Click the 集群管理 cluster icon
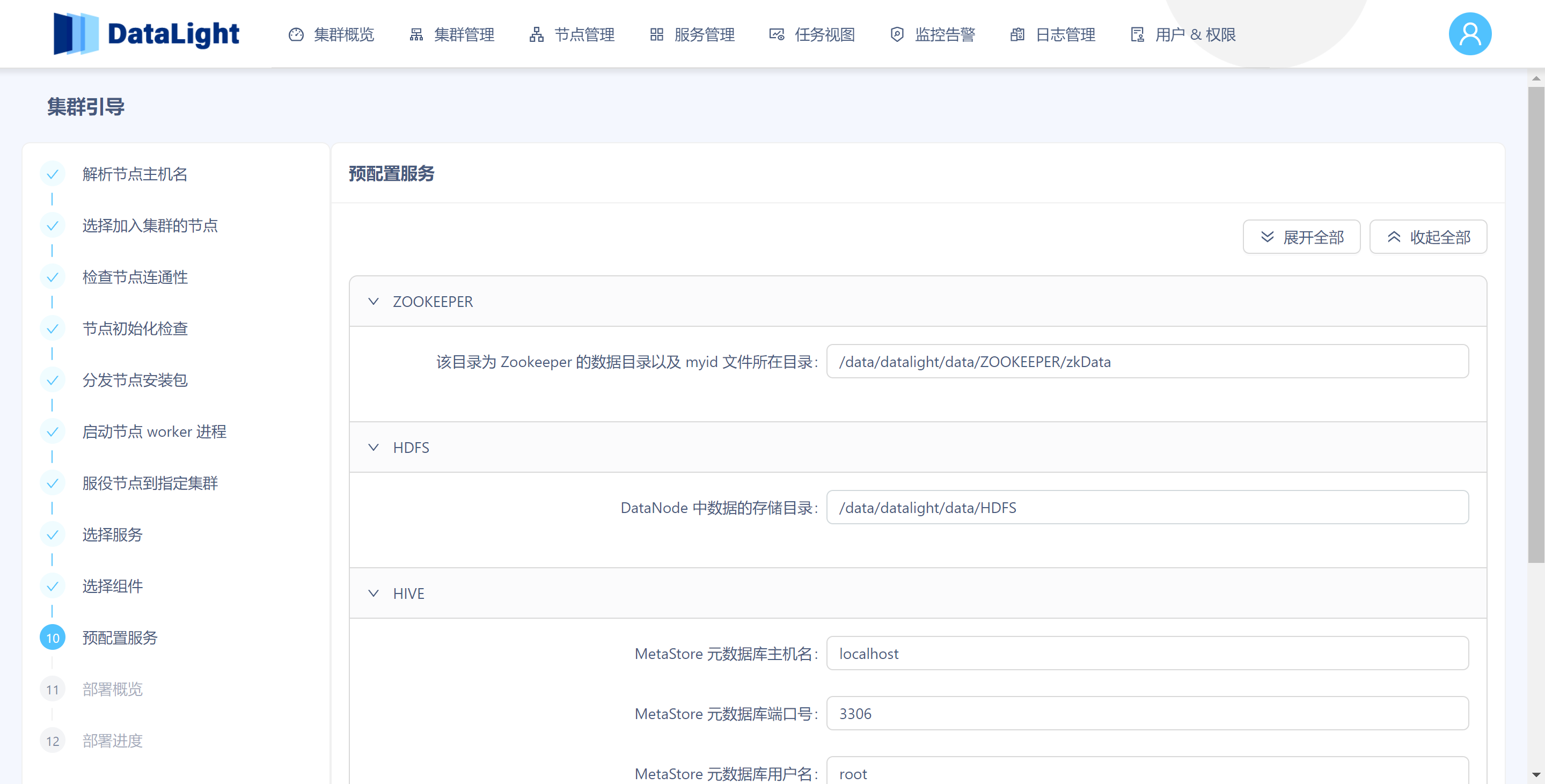 [x=416, y=35]
